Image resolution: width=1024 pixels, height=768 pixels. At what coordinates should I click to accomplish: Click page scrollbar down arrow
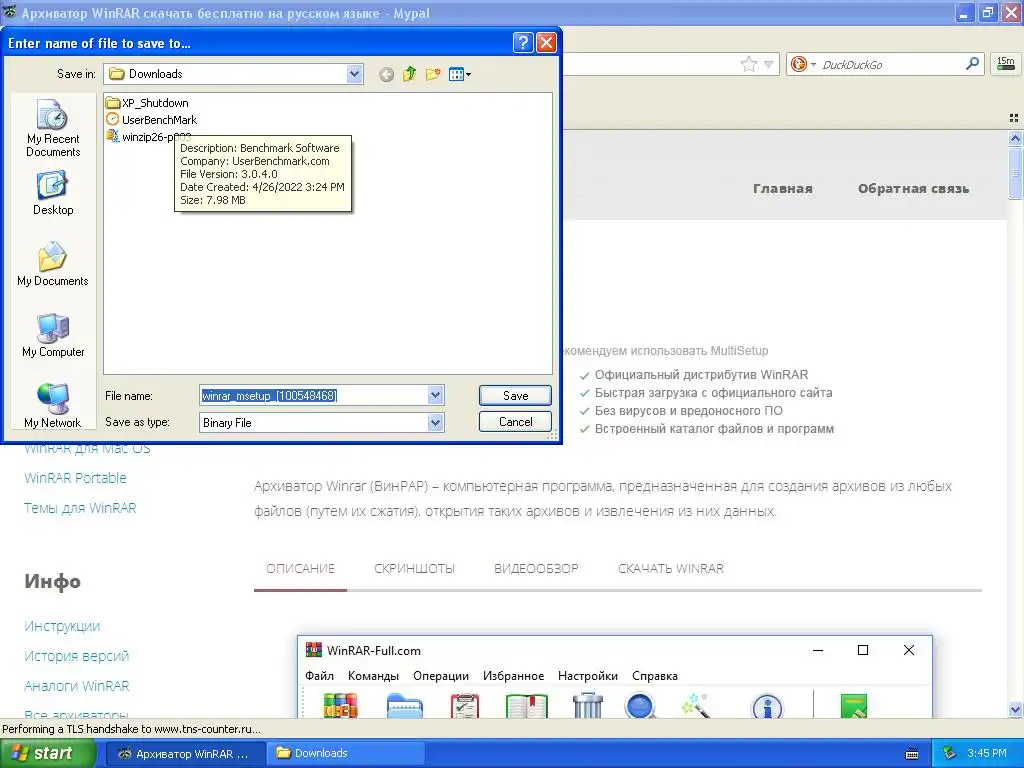point(1015,710)
